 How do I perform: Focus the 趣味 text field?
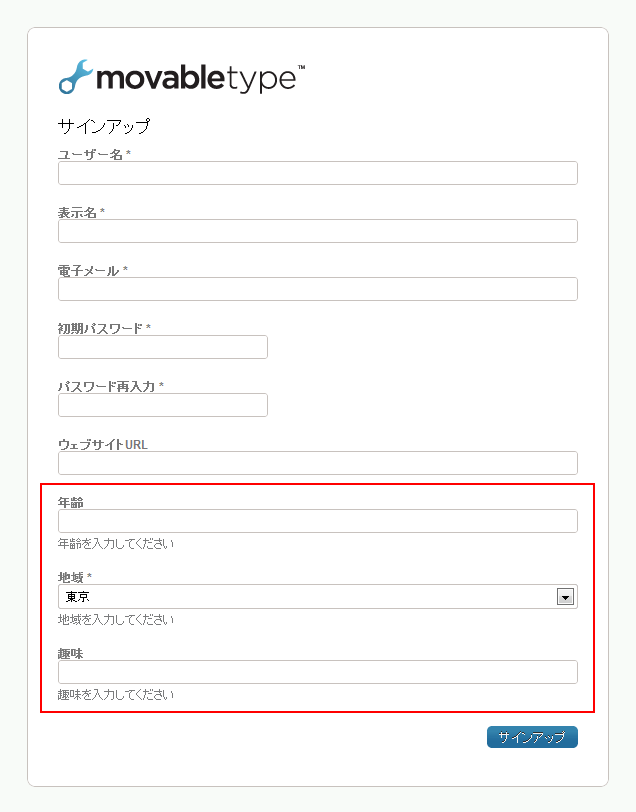point(317,672)
